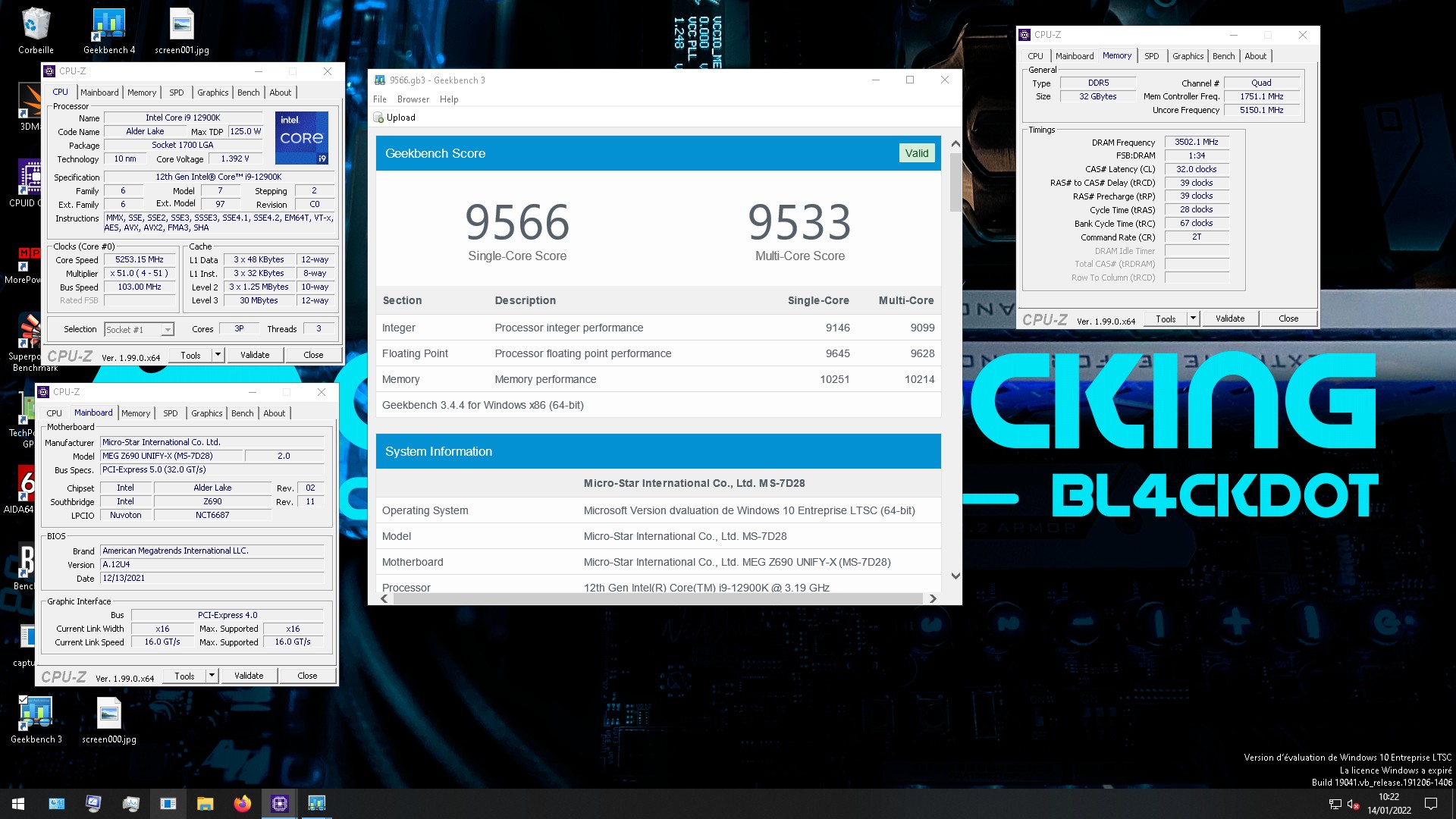The height and width of the screenshot is (819, 1456).
Task: Click DRAM Frequency 3502.1 MHz value
Action: tap(1197, 142)
